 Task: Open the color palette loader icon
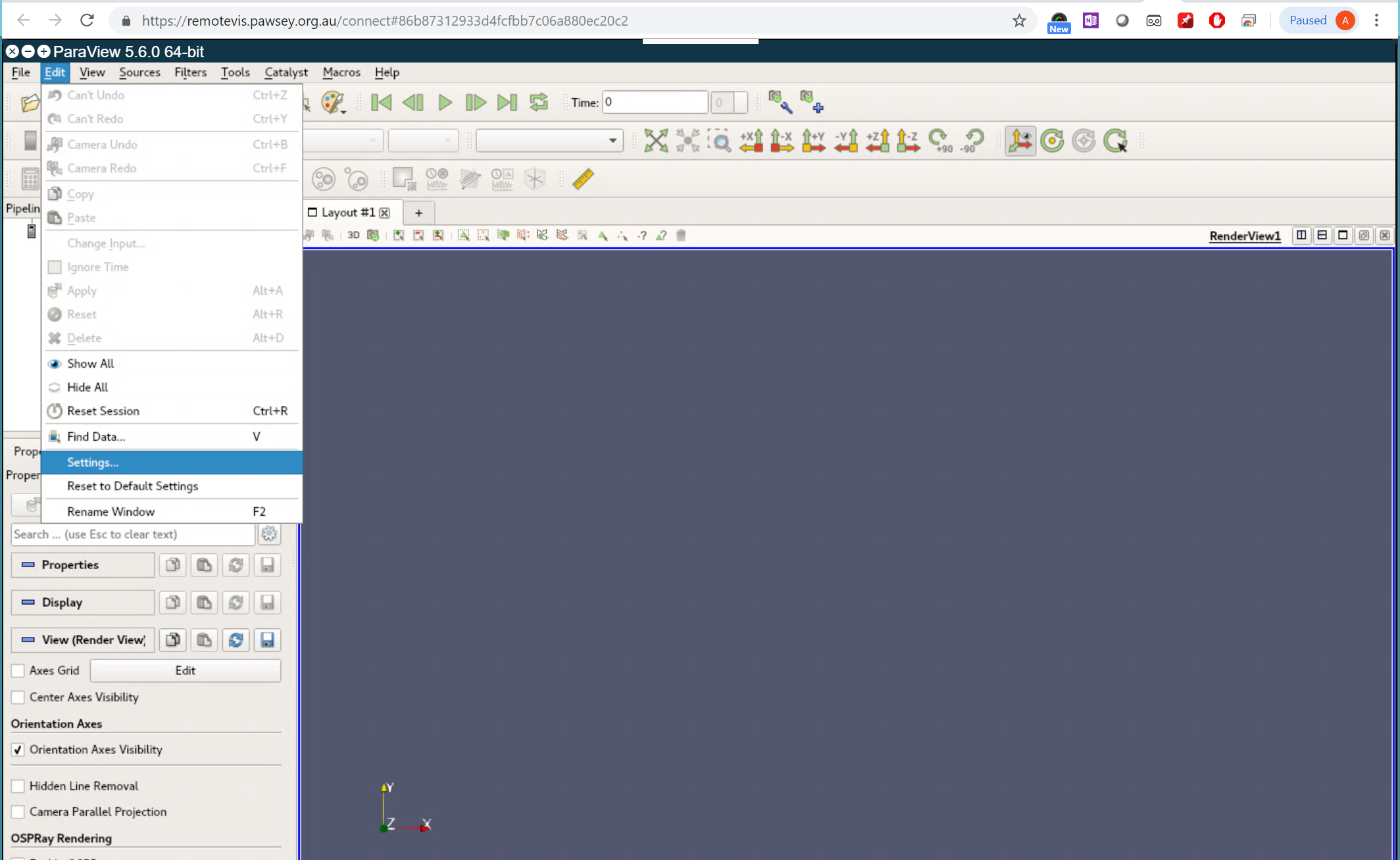click(x=334, y=102)
